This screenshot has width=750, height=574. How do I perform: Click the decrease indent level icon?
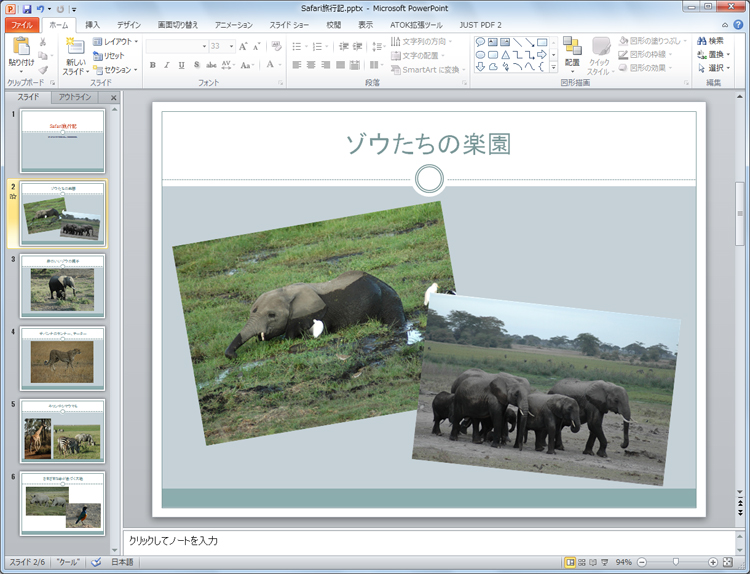(343, 46)
